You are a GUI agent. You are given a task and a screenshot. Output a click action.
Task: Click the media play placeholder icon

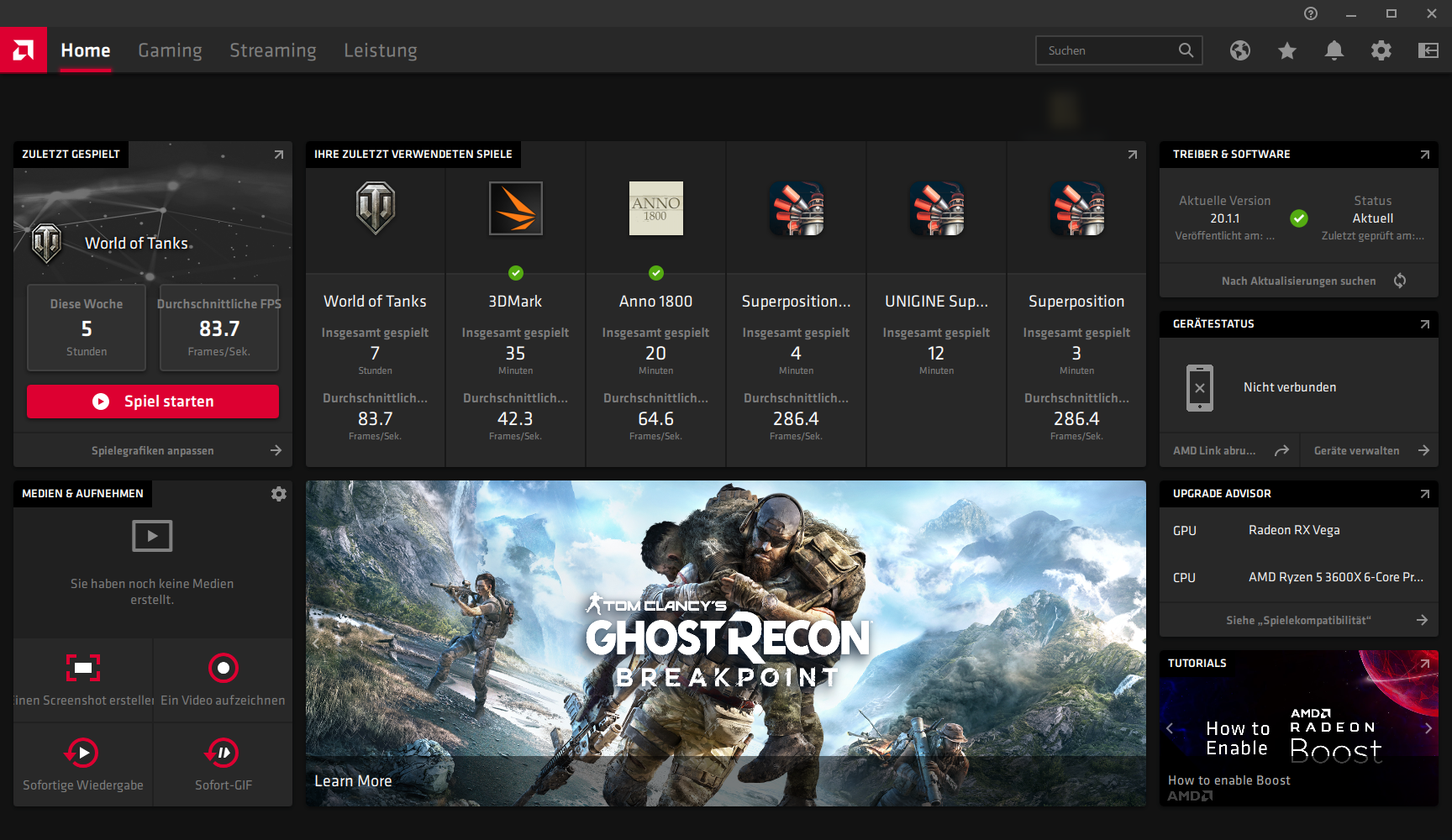[152, 536]
